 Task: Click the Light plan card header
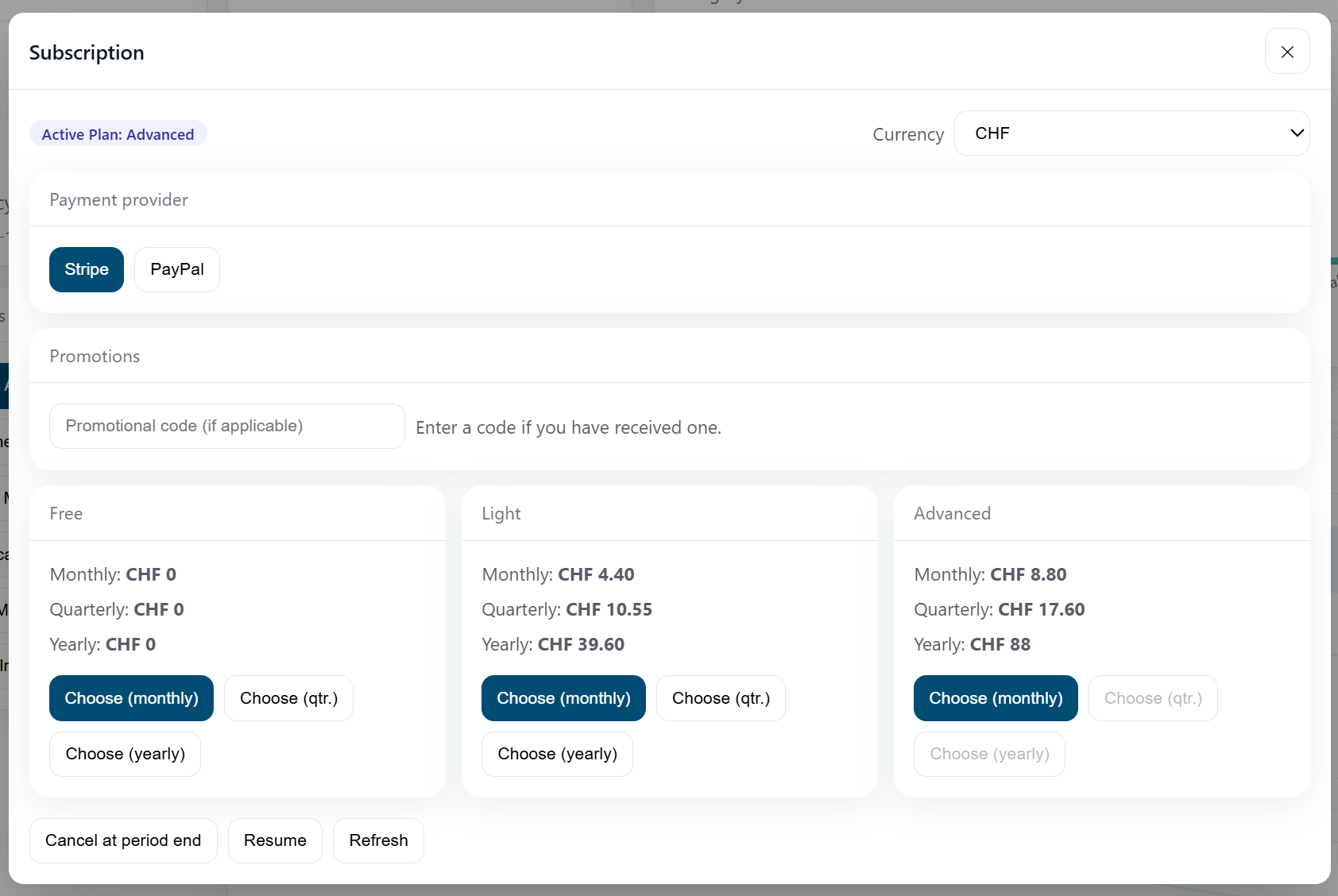[x=501, y=513]
